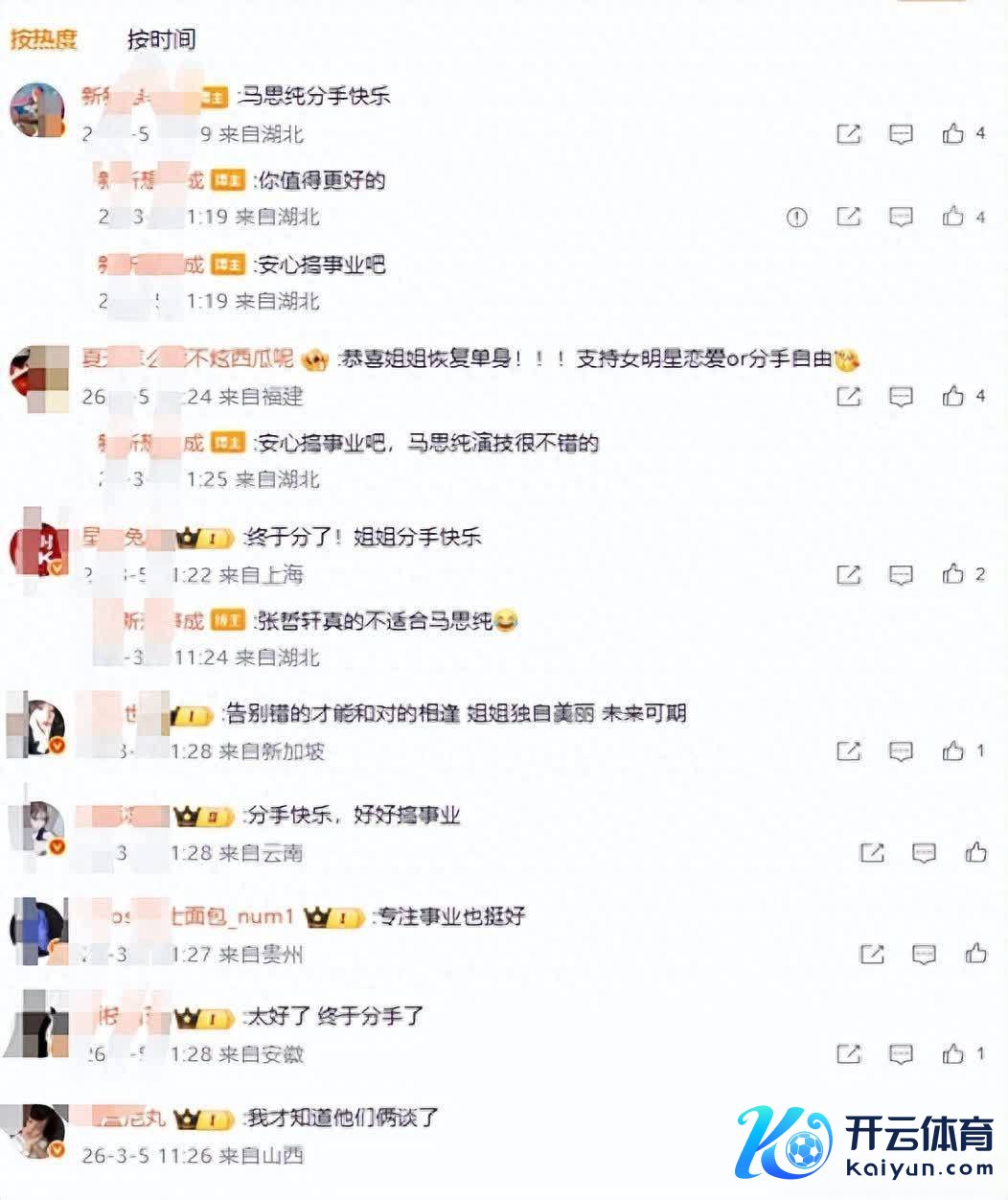1008x1200 pixels.
Task: Like the 你值得更好的 reply
Action: click(952, 217)
